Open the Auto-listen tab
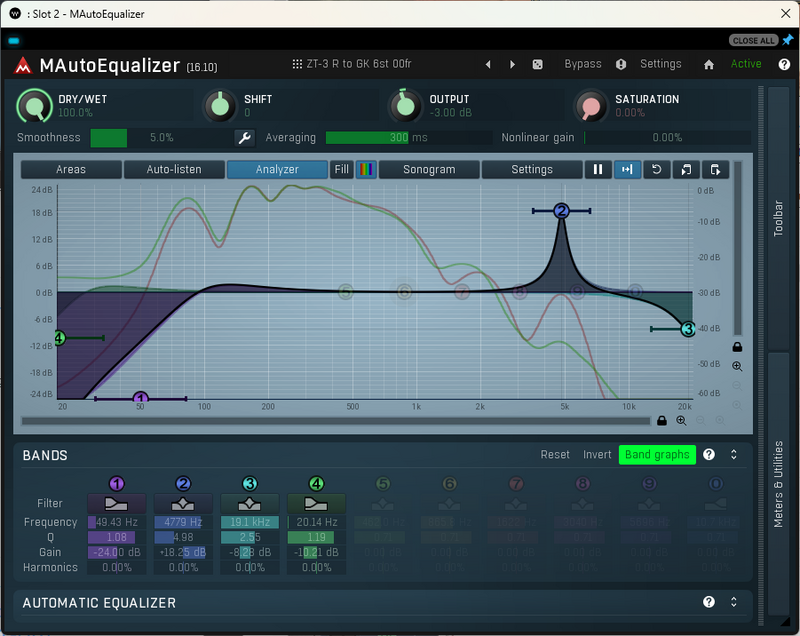The height and width of the screenshot is (636, 800). [x=174, y=169]
